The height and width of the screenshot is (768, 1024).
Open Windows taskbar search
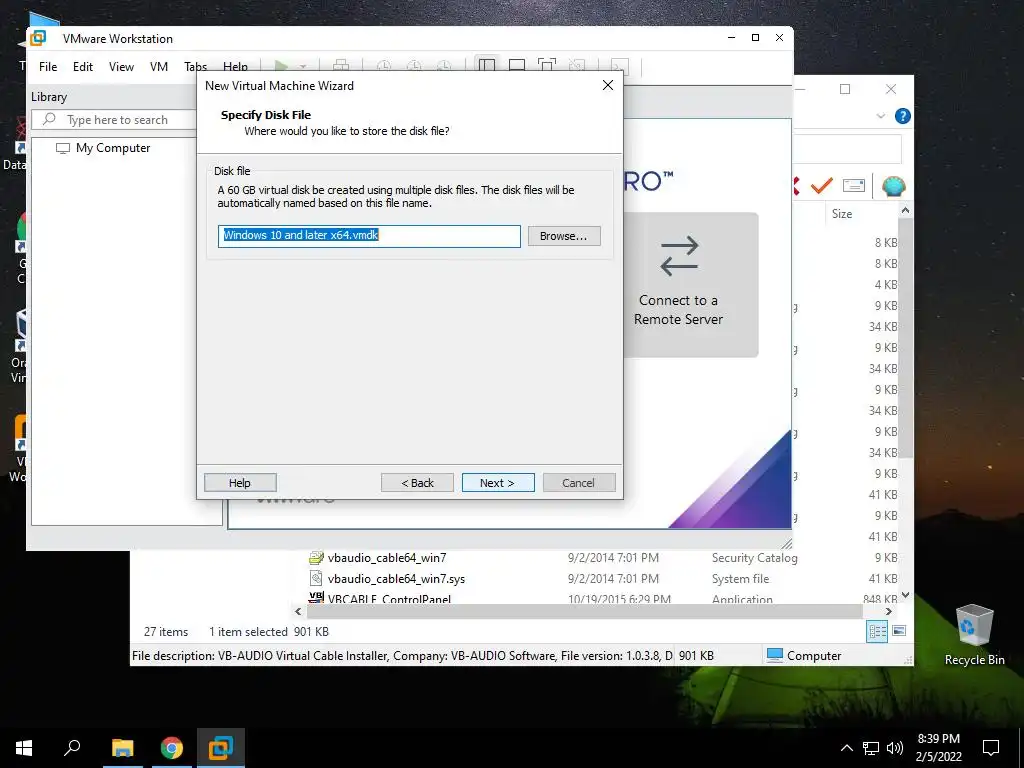(72, 748)
